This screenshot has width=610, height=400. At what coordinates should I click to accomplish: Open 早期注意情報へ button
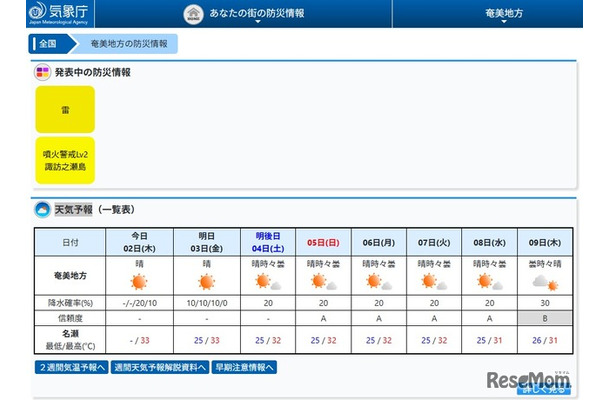(x=244, y=367)
